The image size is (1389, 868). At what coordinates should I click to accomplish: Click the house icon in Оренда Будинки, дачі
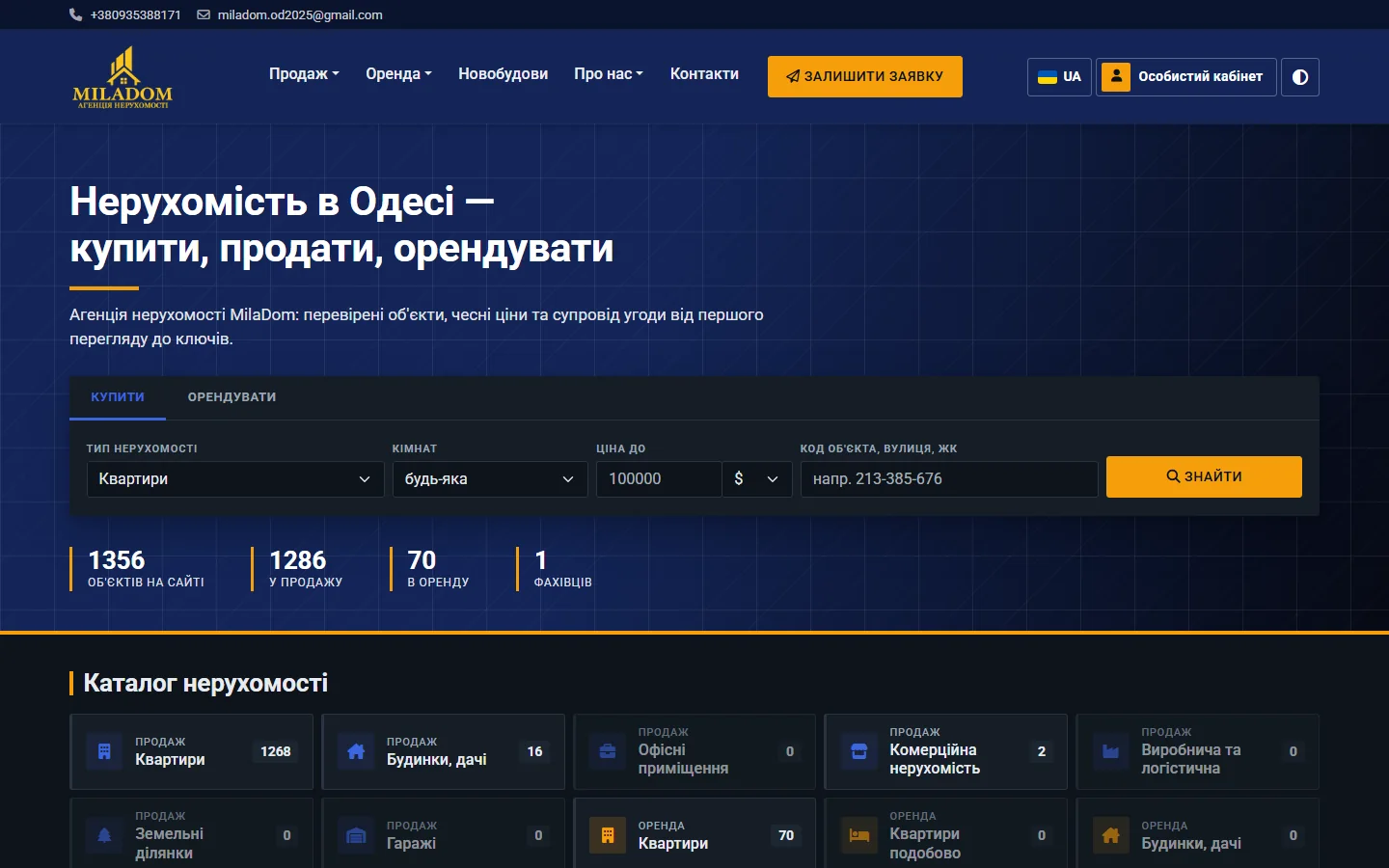point(1111,835)
